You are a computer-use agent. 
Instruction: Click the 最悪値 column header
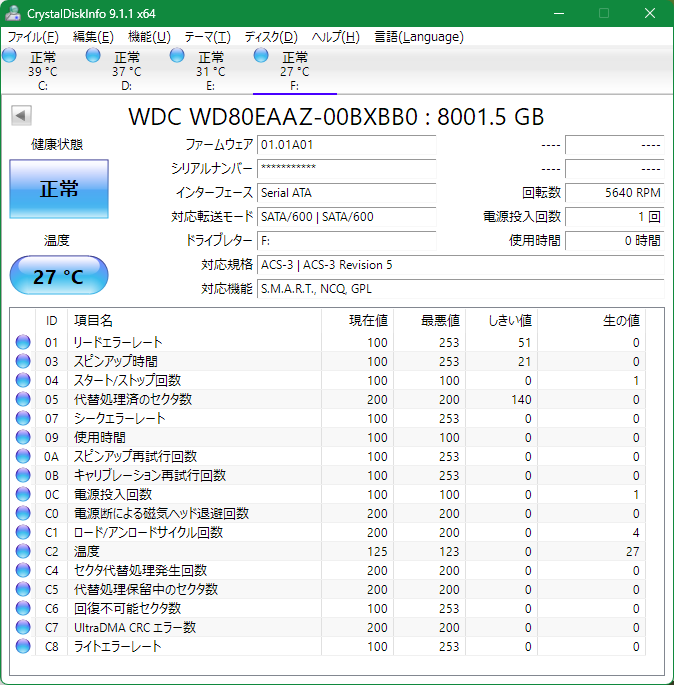[429, 321]
